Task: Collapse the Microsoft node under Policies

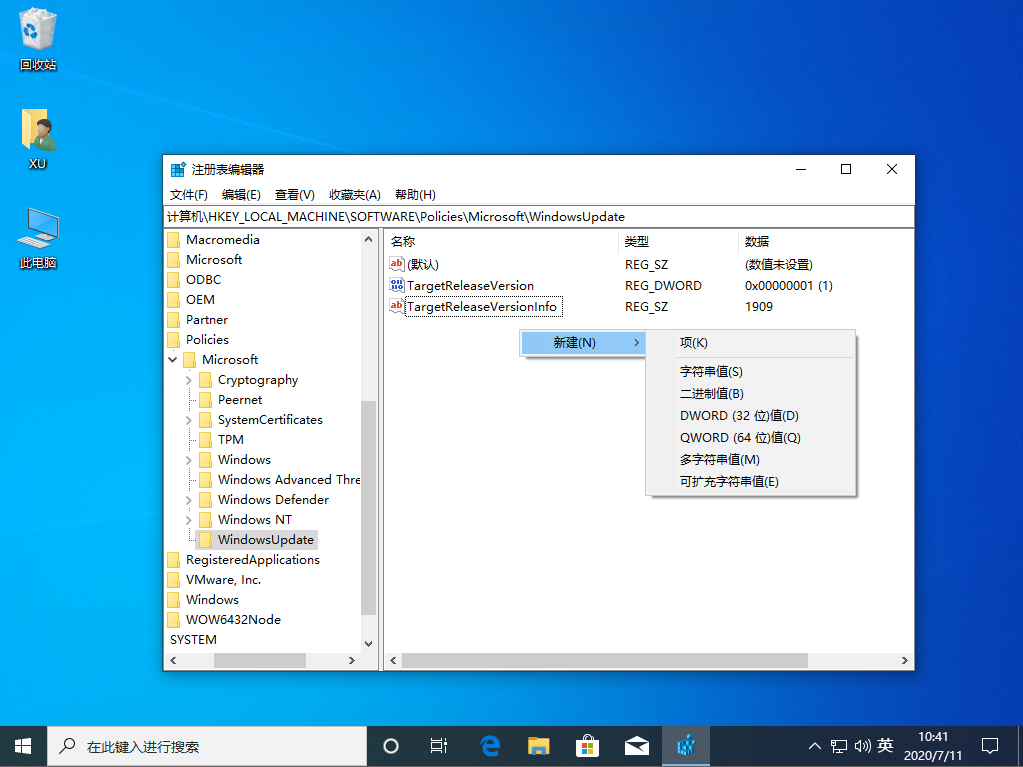Action: (172, 359)
